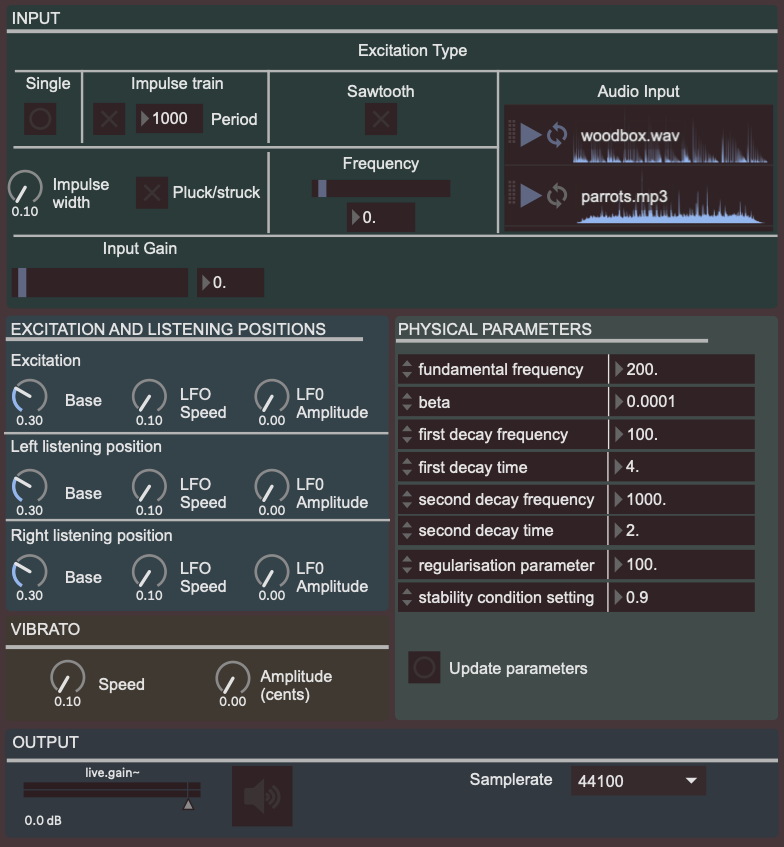This screenshot has height=847, width=784.
Task: Toggle the audio output speaker button
Action: [x=262, y=796]
